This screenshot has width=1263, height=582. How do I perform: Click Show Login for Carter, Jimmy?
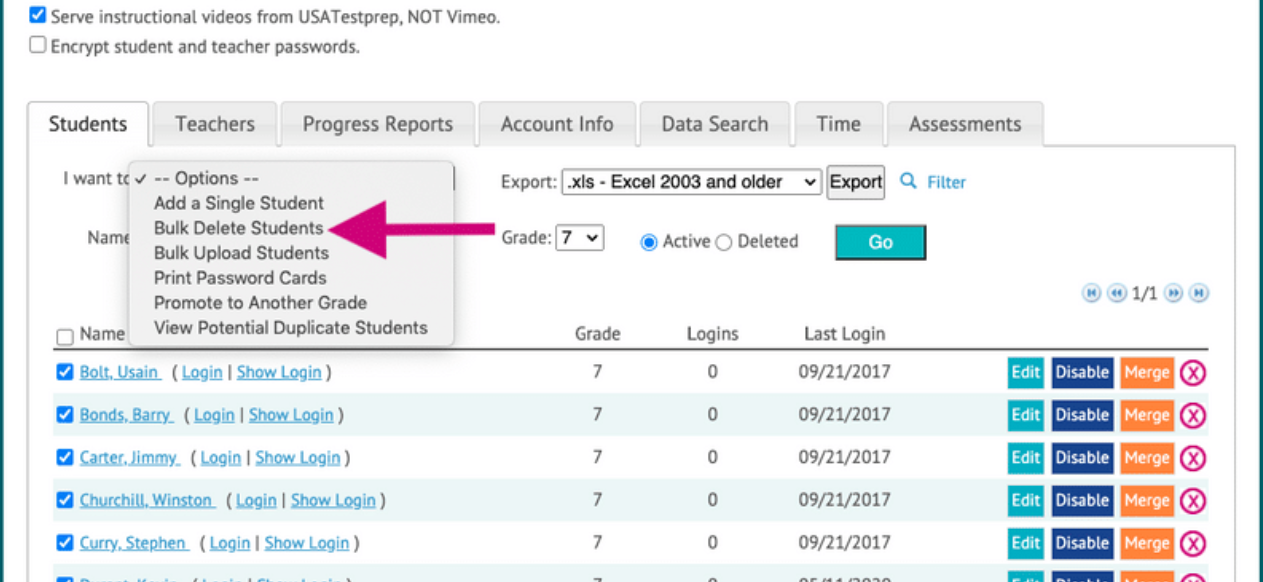point(298,458)
